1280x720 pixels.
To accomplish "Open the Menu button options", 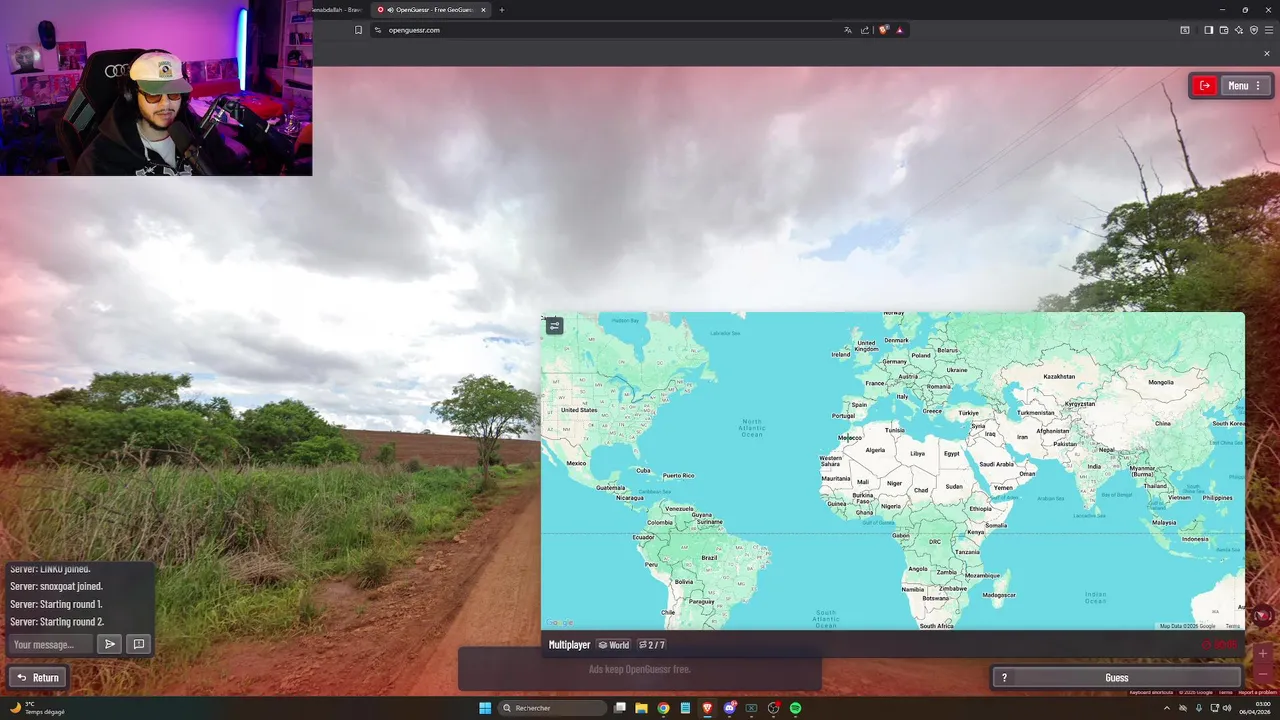I will pyautogui.click(x=1245, y=86).
